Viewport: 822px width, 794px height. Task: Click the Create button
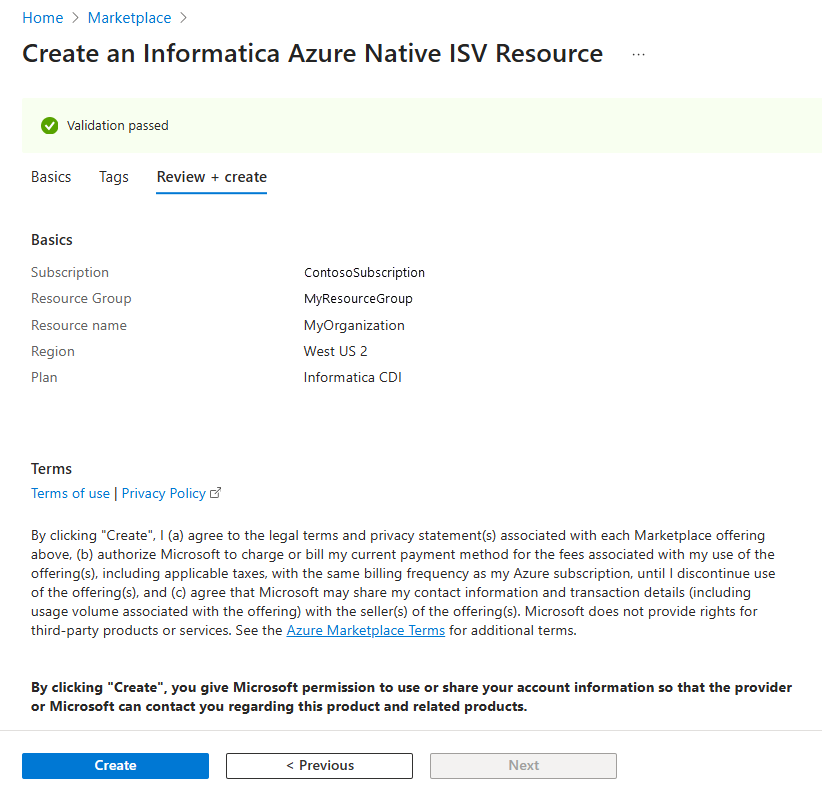[x=115, y=765]
